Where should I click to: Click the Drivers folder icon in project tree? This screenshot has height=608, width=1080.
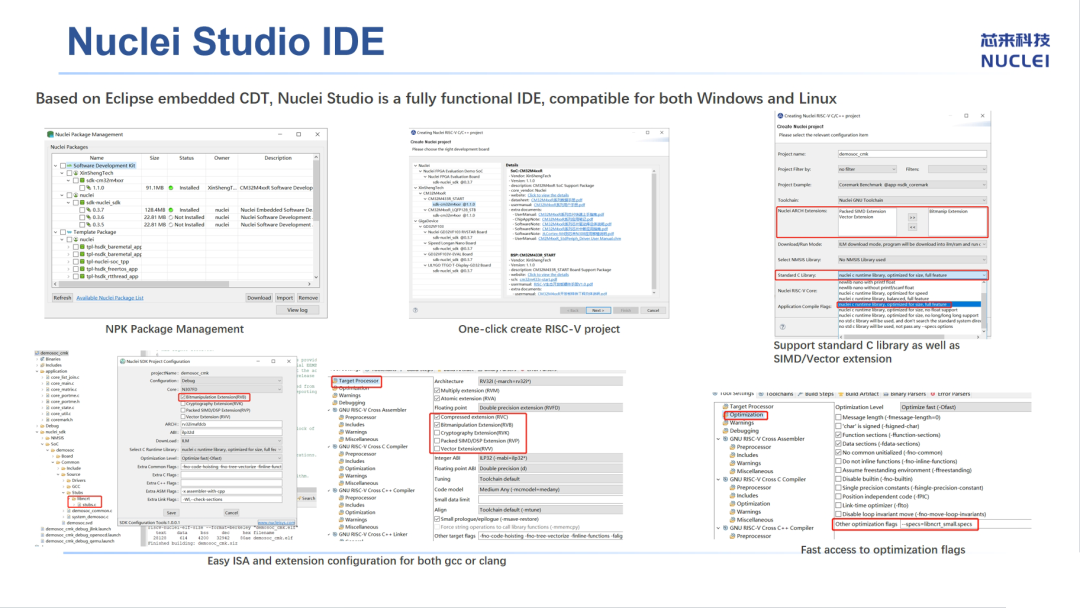[x=69, y=481]
